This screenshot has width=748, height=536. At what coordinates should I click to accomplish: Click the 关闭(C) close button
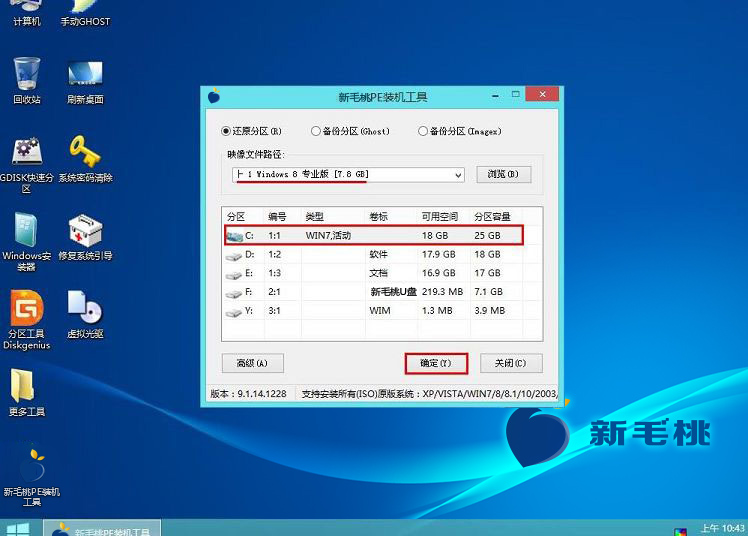pos(510,363)
